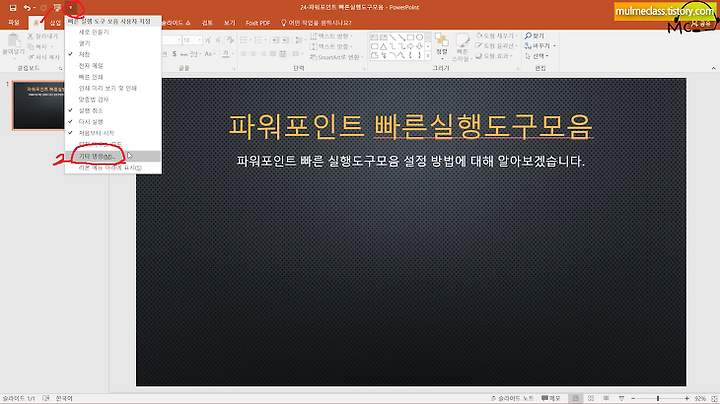This screenshot has width=720, height=404.
Task: Click the 선택 select button
Action: (x=537, y=56)
